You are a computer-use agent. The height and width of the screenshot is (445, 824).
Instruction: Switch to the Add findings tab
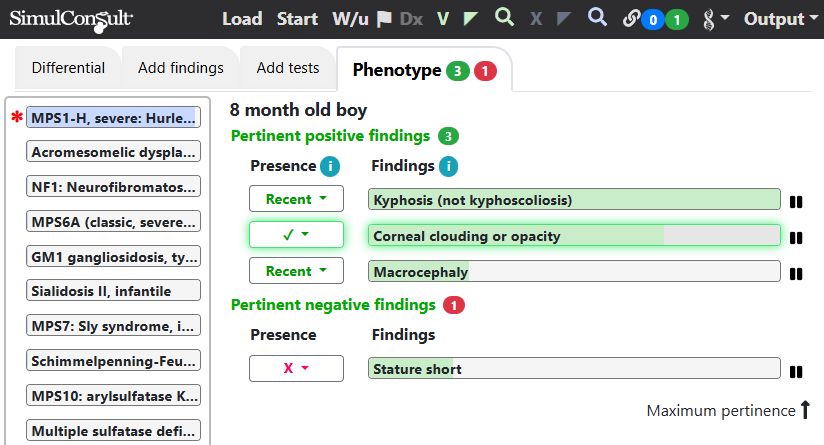[181, 68]
